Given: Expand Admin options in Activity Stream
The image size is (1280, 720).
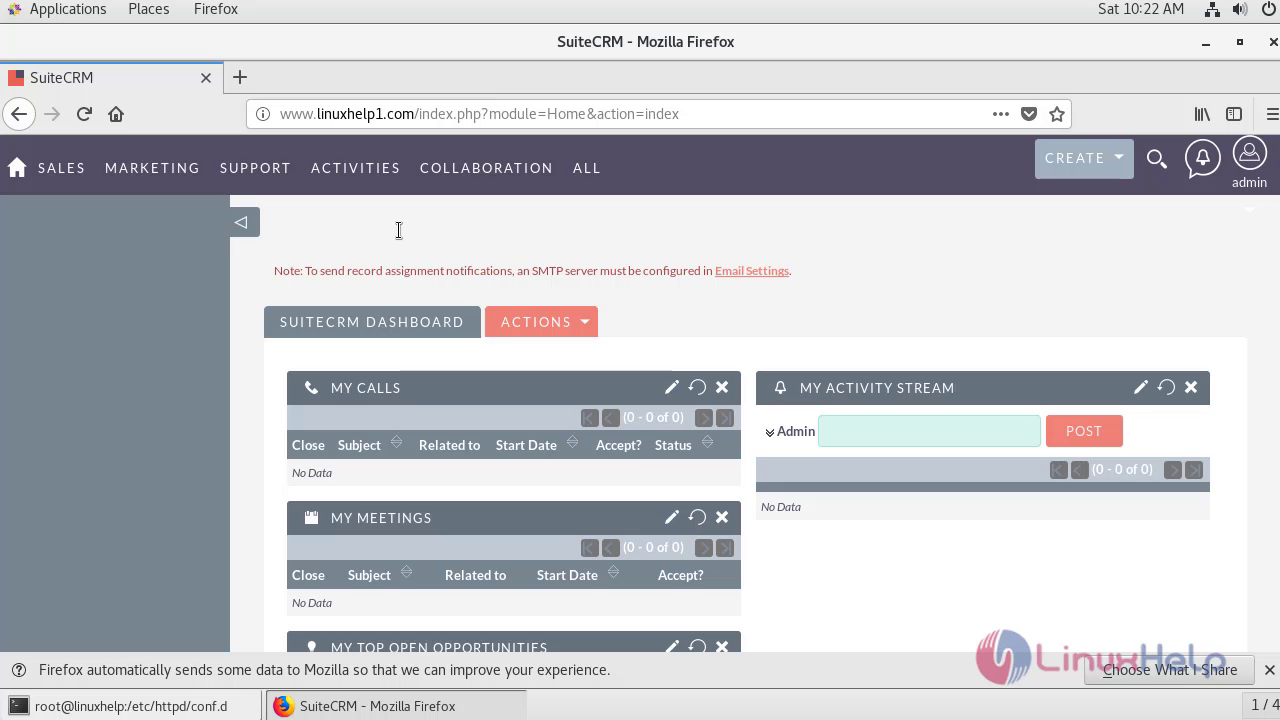Looking at the screenshot, I should (770, 432).
